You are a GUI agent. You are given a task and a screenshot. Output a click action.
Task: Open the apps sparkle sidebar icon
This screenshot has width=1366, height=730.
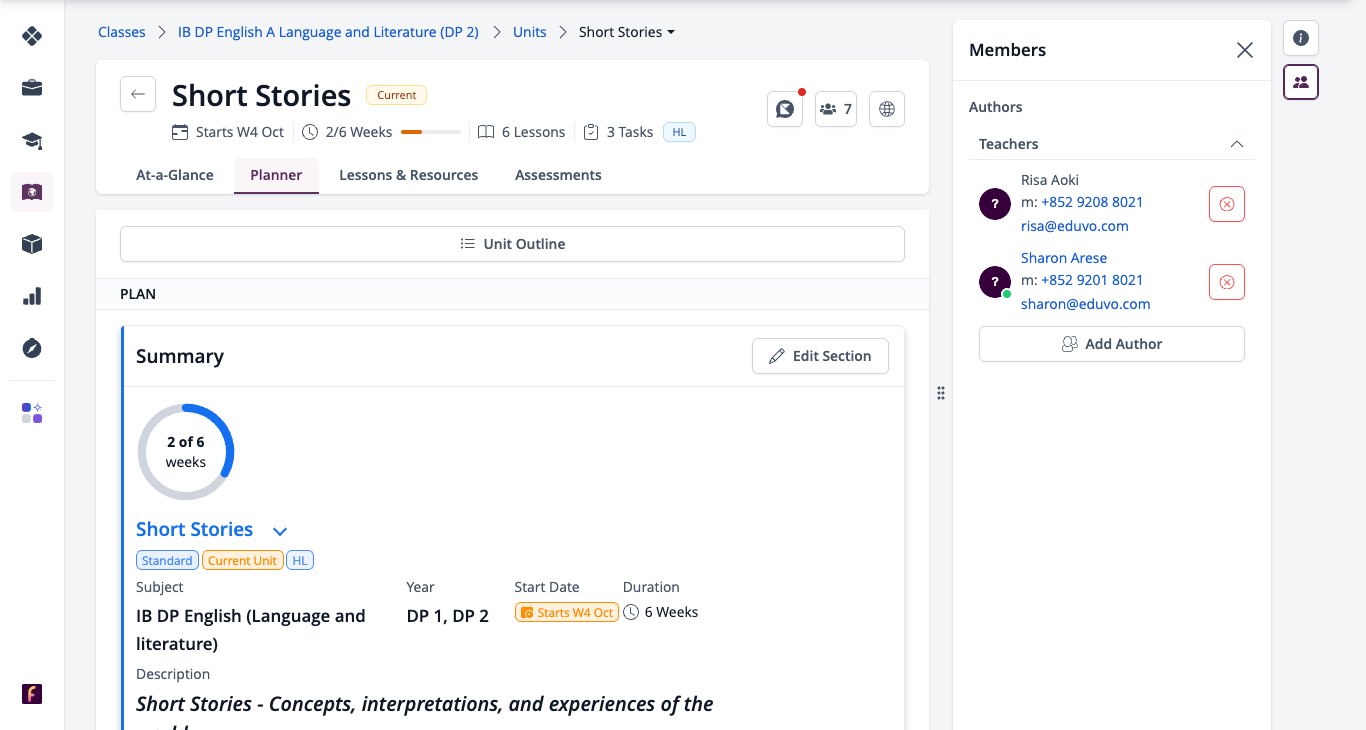32,413
